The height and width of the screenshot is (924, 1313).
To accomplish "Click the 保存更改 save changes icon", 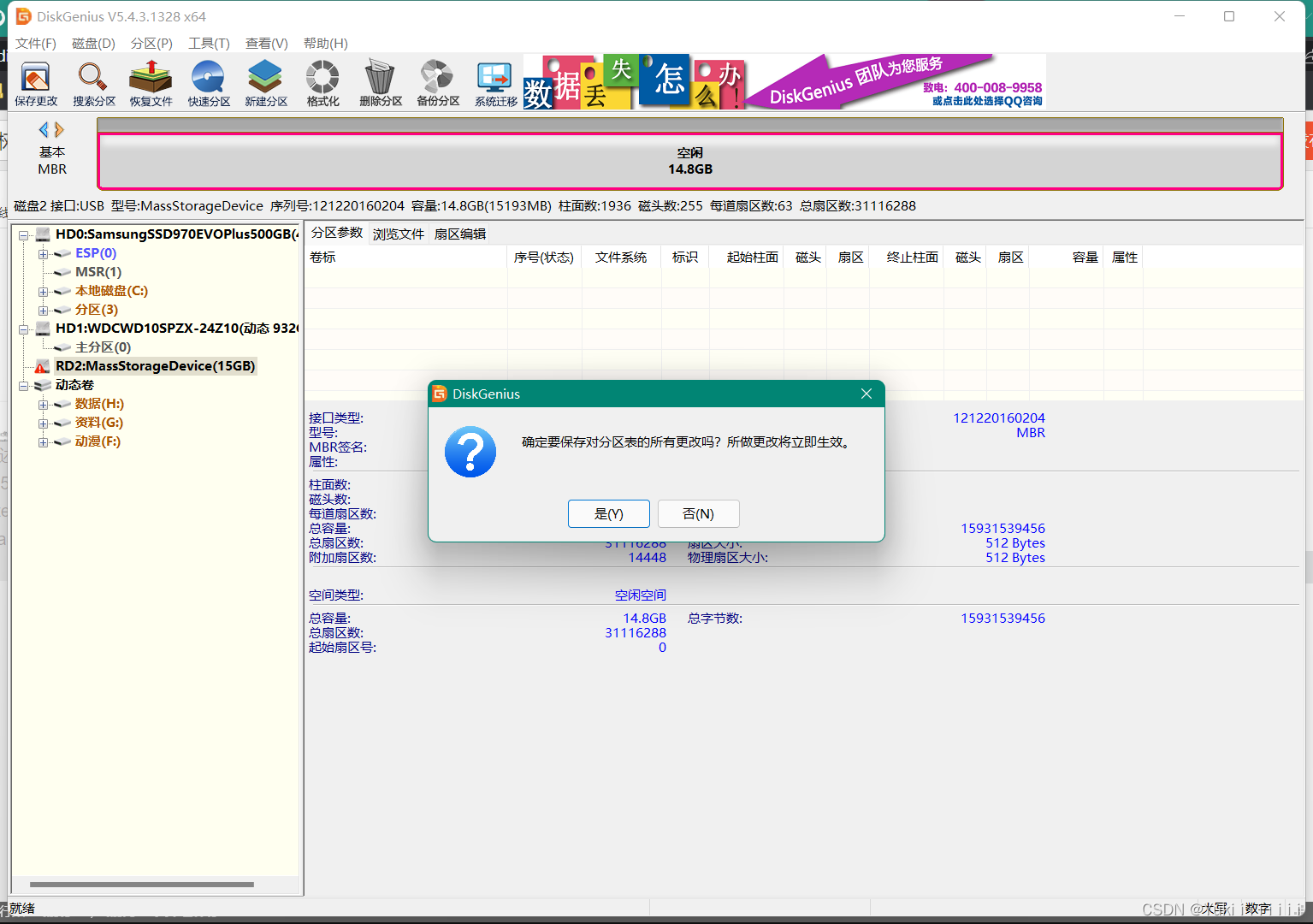I will (x=36, y=84).
